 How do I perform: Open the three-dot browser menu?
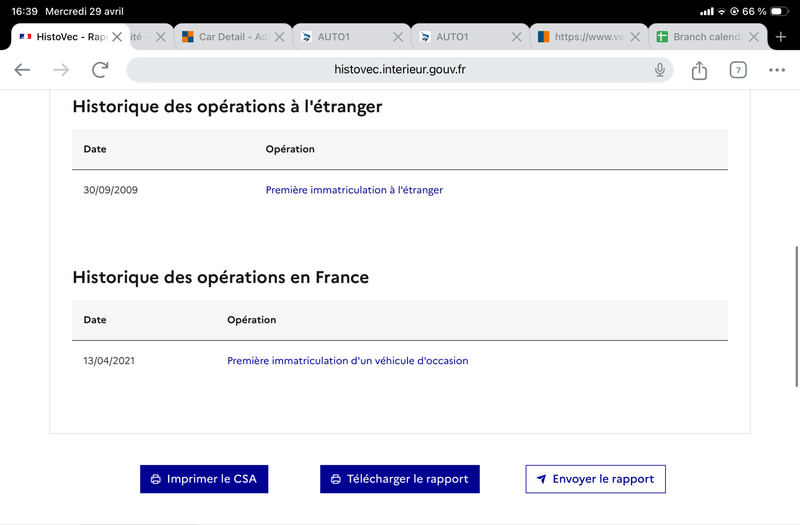(777, 70)
